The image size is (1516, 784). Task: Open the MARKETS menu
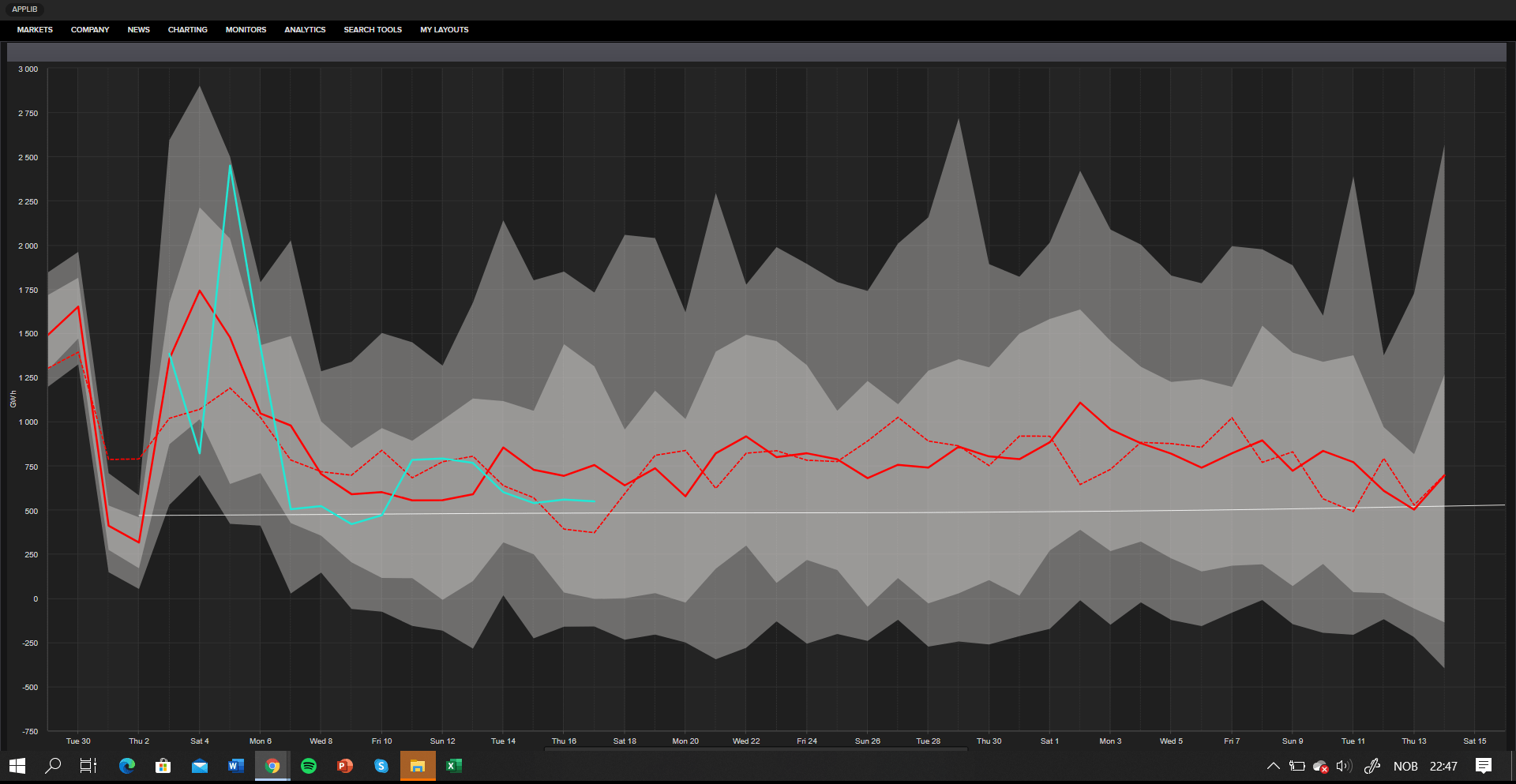click(35, 30)
